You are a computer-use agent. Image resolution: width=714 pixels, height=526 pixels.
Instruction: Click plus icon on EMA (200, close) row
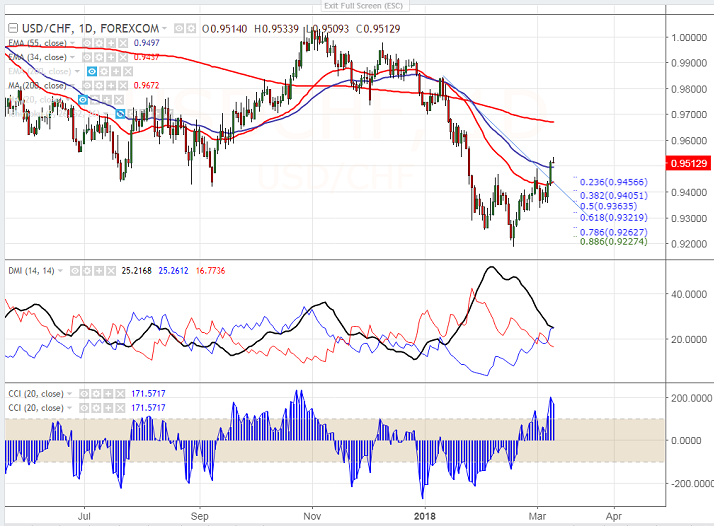click(x=116, y=71)
